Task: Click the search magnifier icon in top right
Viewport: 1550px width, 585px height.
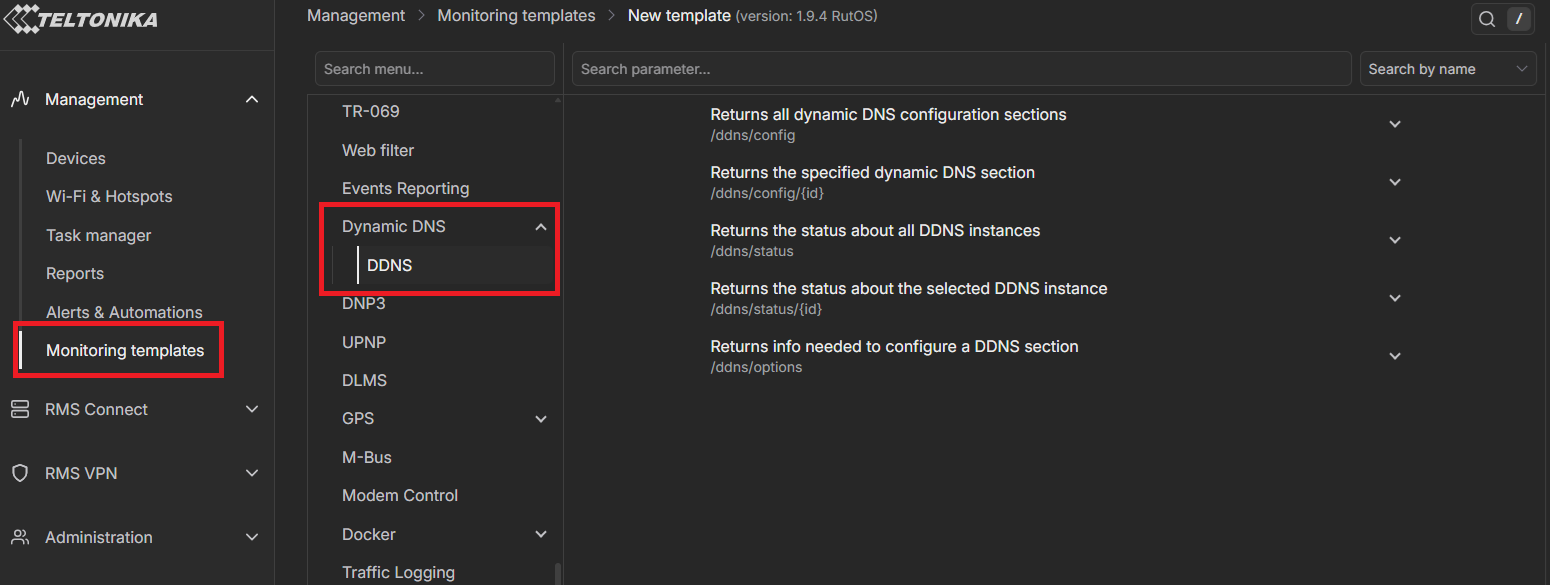Action: [1487, 19]
